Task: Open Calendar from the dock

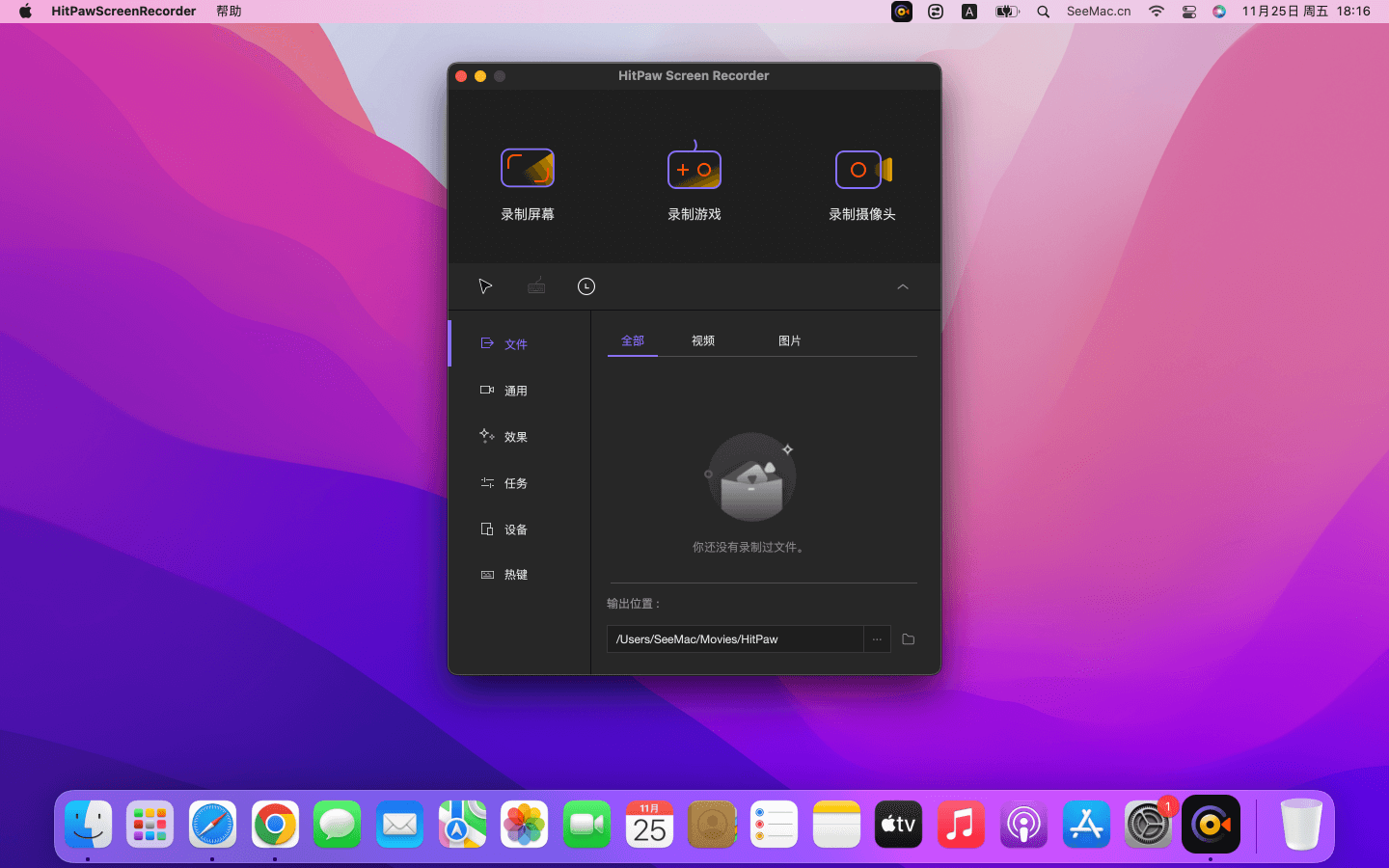Action: click(649, 825)
